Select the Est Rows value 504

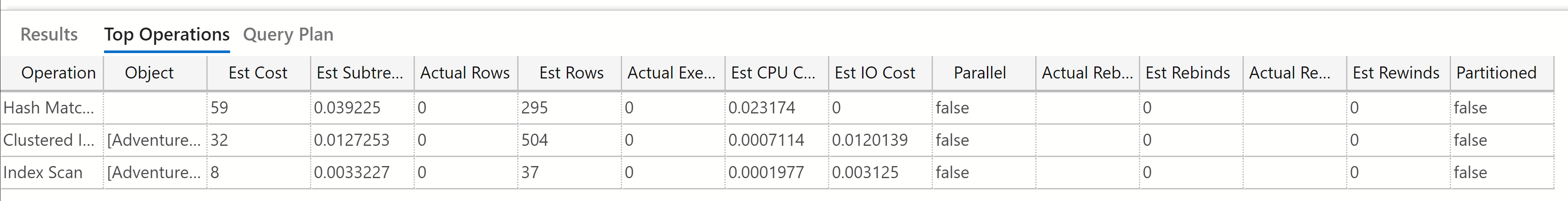[x=534, y=140]
